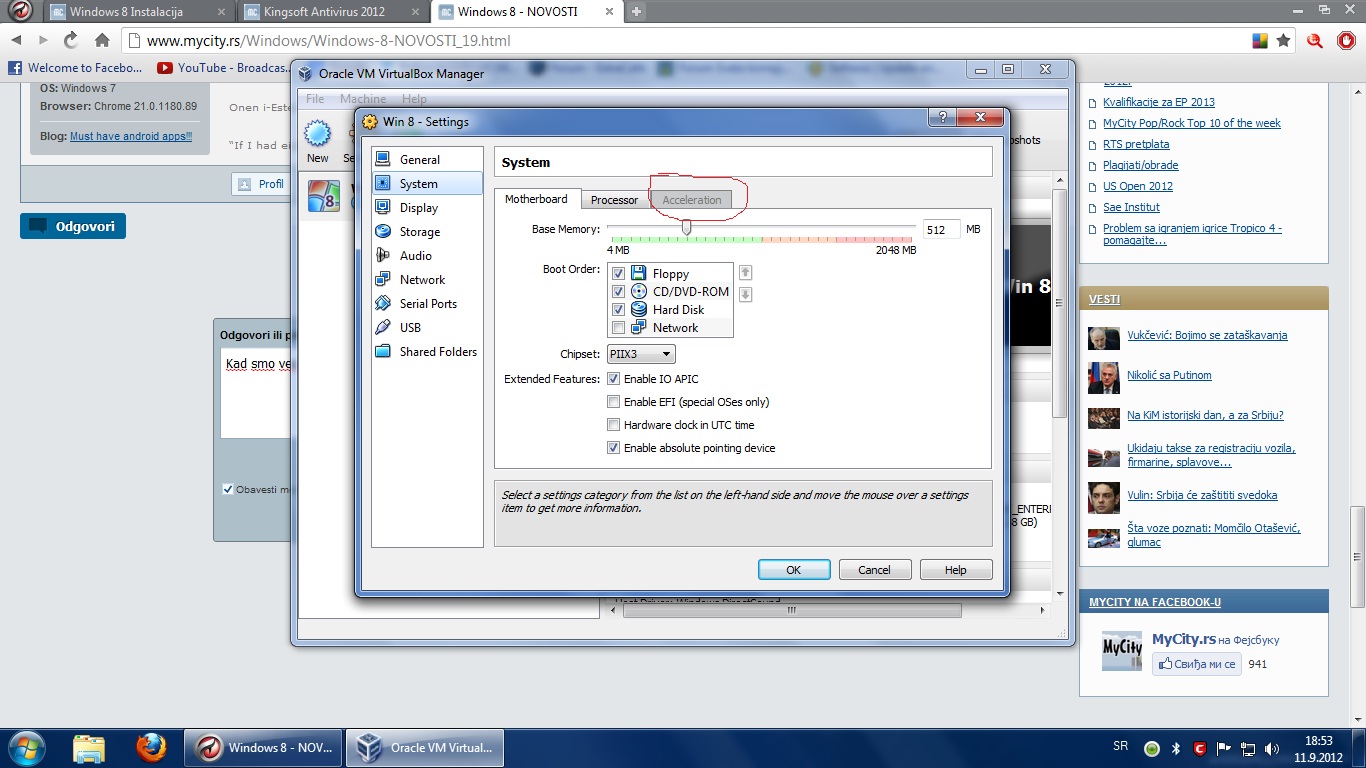Open the Windows Start menu

pyautogui.click(x=27, y=747)
